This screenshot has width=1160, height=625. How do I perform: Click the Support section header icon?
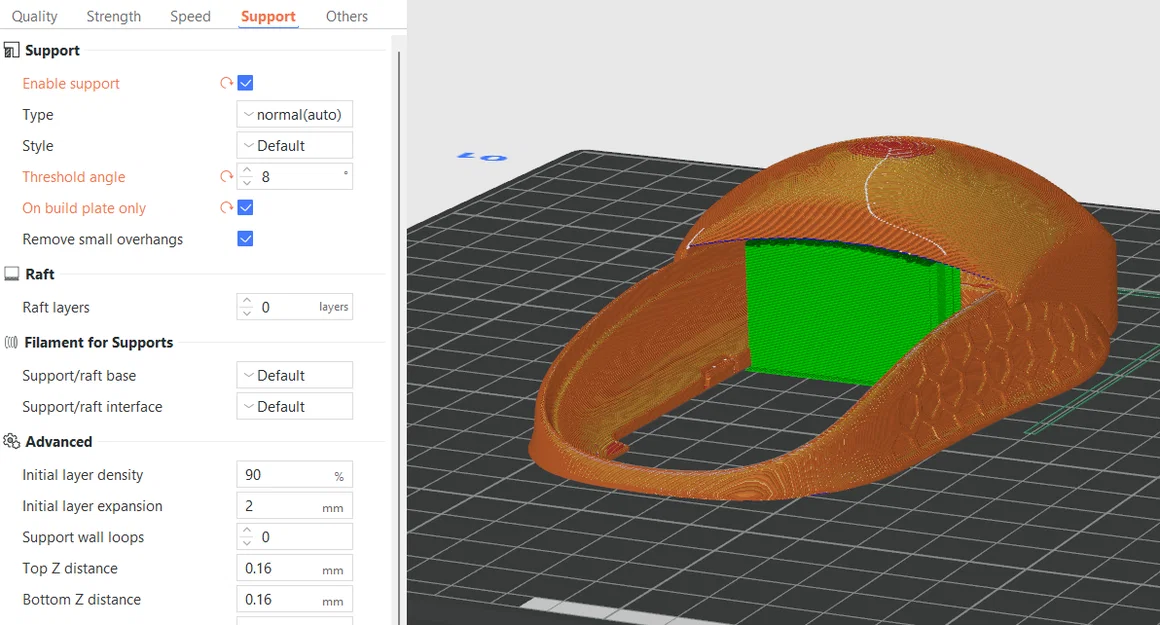[x=11, y=50]
